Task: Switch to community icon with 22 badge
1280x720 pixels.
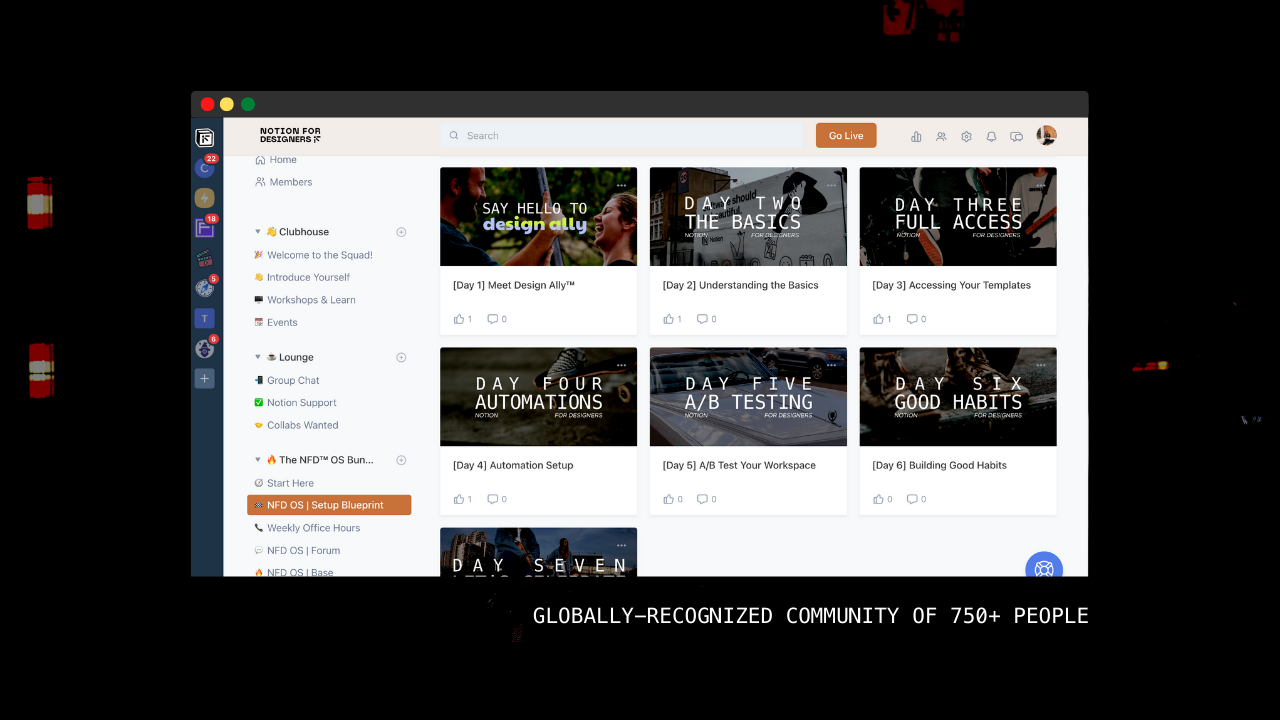Action: pyautogui.click(x=205, y=168)
